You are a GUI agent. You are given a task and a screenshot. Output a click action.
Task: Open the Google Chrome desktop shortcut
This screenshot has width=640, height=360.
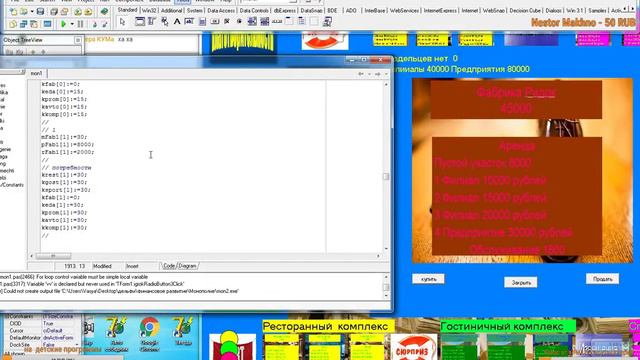tap(149, 334)
